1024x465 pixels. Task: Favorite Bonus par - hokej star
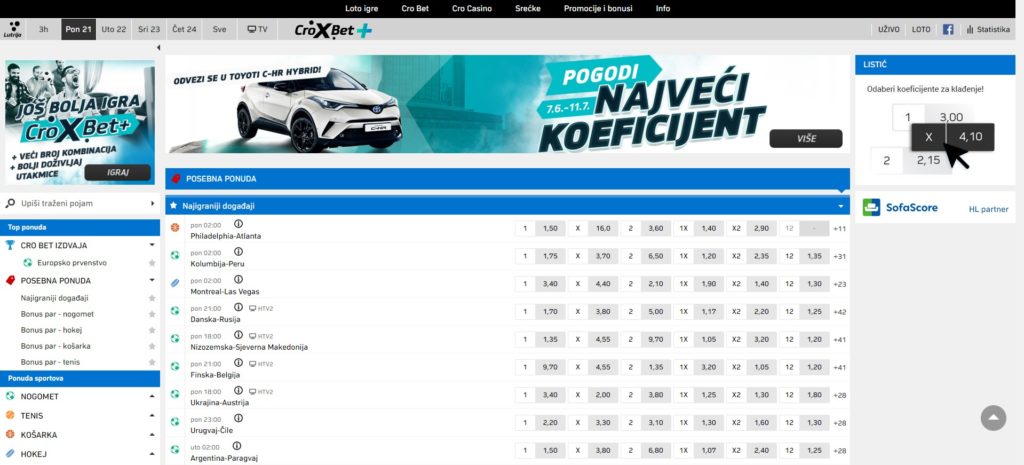(x=152, y=330)
